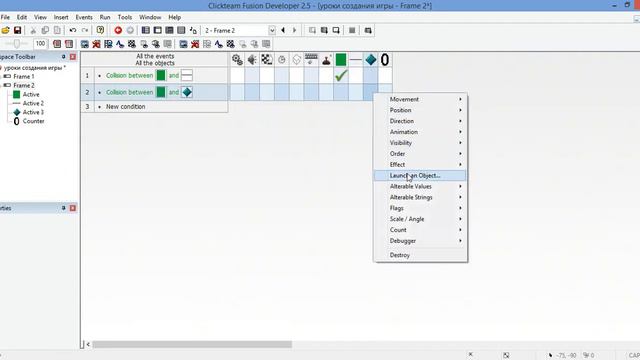Save the application with the floppy icon
Viewport: 640px width, 360px height.
(x=17, y=30)
